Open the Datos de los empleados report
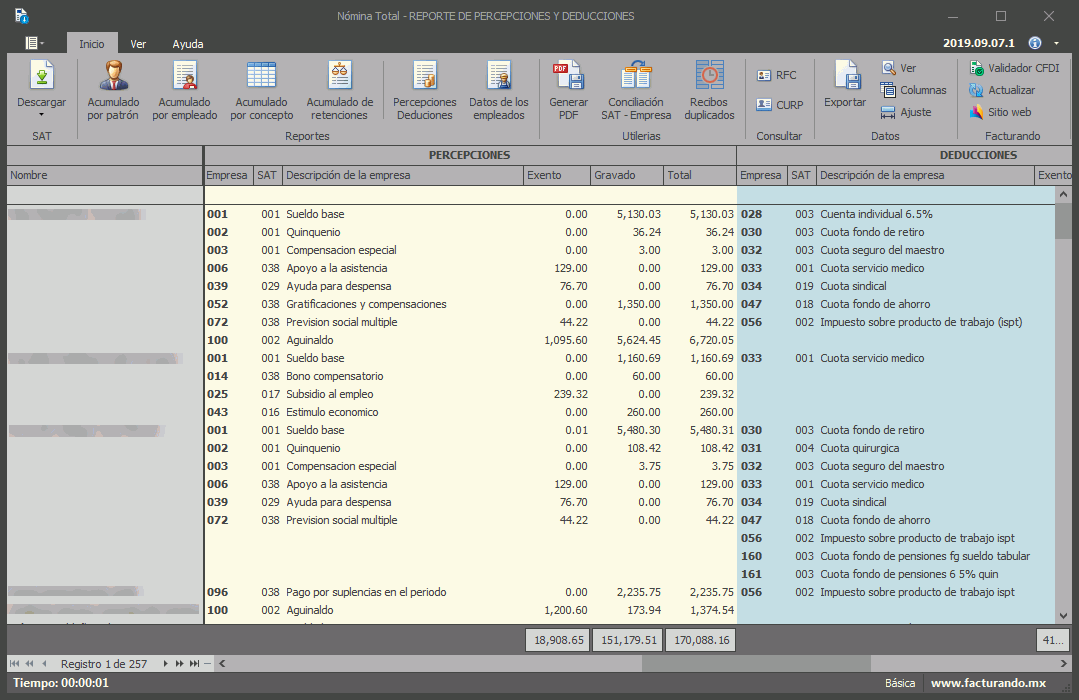The height and width of the screenshot is (700, 1079). tap(498, 77)
